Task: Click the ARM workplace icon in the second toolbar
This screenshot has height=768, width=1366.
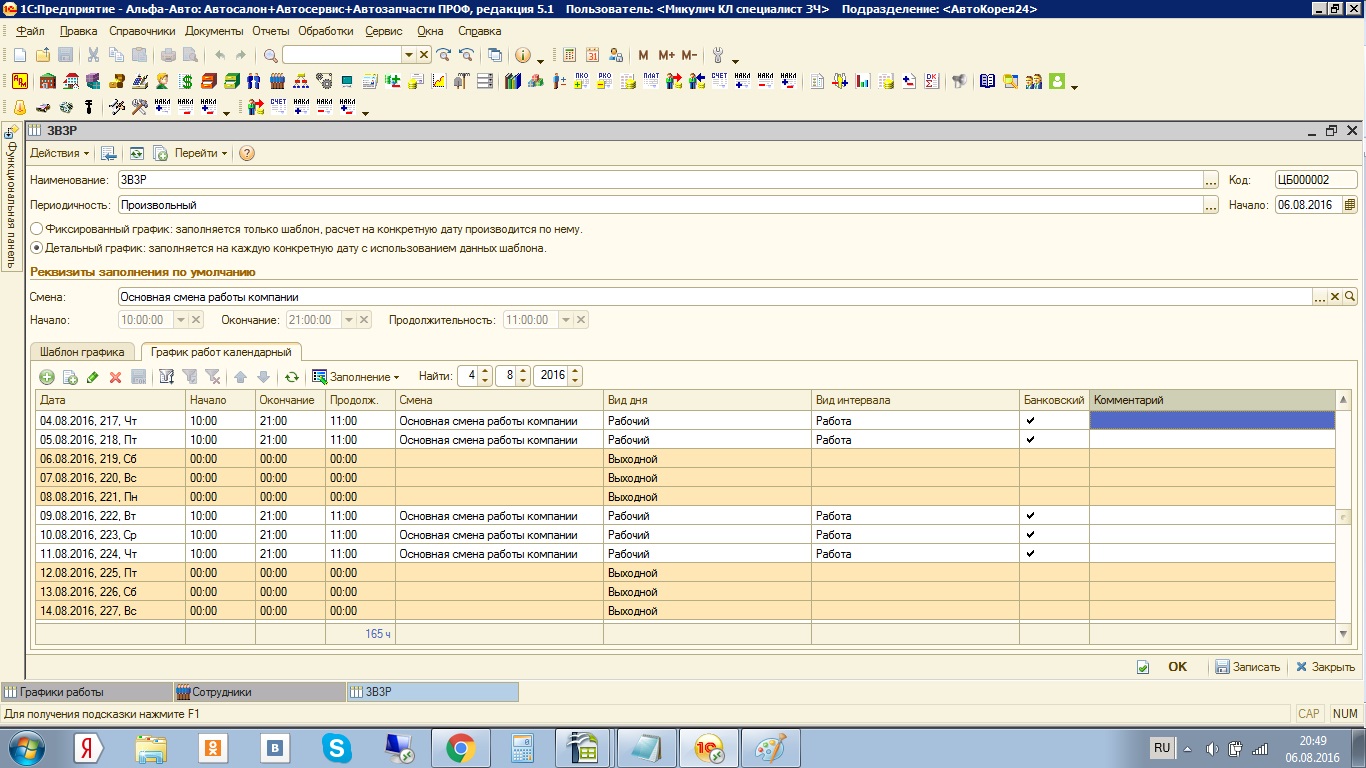Action: [19, 81]
